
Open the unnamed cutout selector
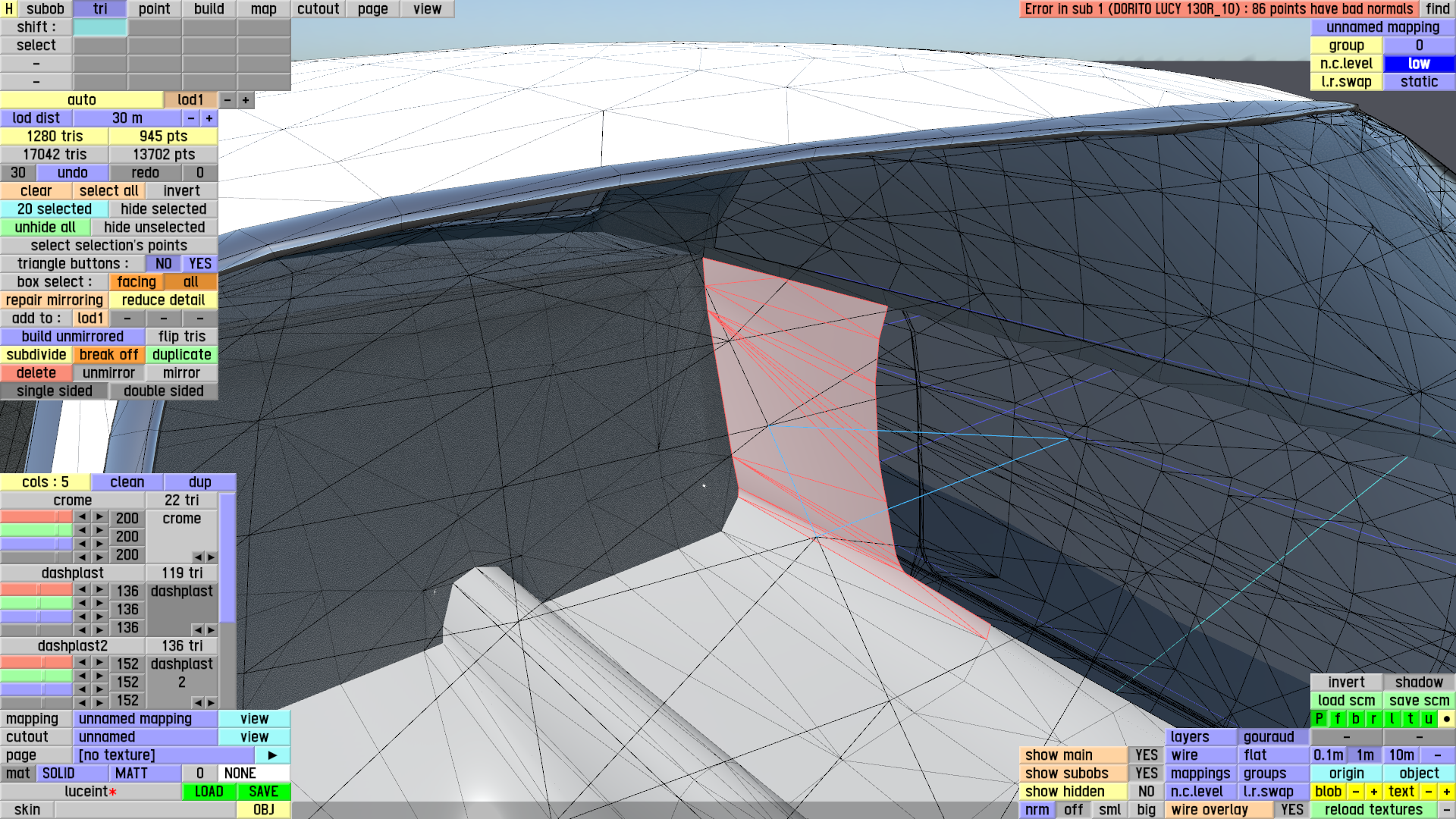click(145, 737)
